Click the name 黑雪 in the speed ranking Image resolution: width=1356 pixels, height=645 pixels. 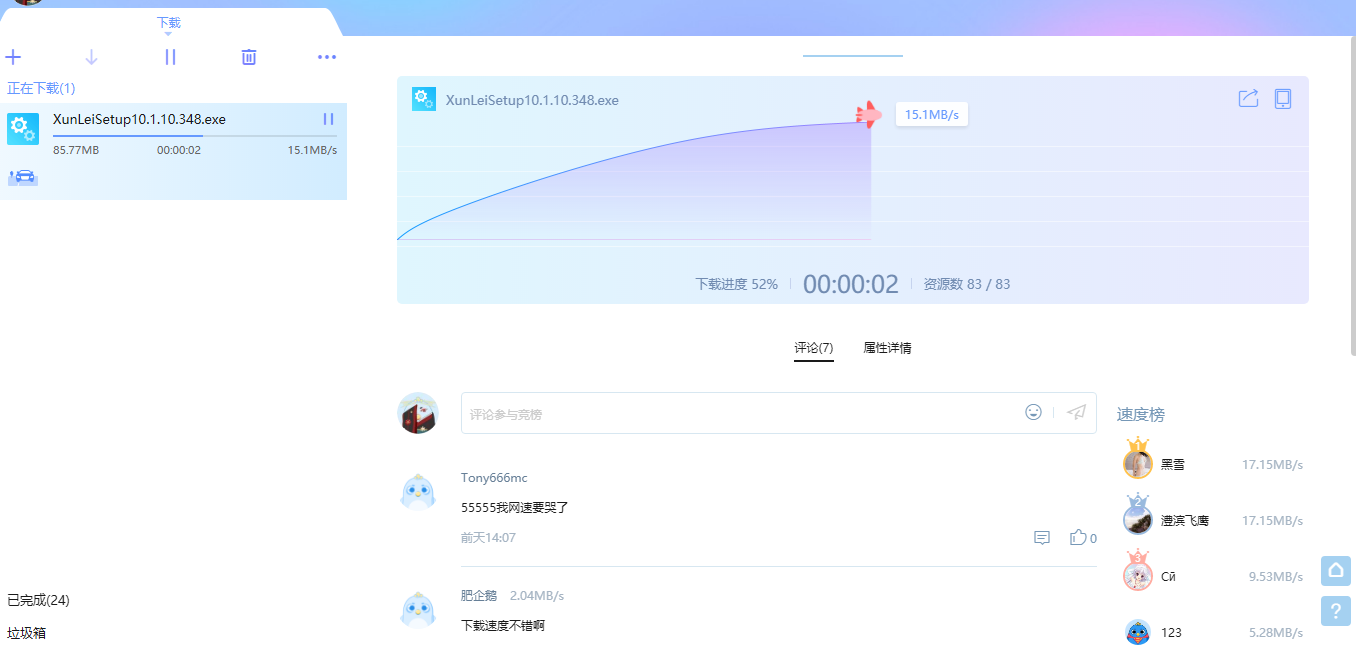pyautogui.click(x=1173, y=465)
